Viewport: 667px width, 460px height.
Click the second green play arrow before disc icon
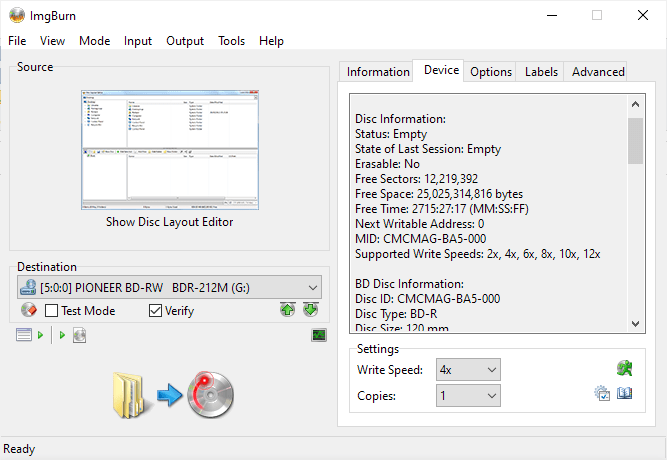(62, 335)
